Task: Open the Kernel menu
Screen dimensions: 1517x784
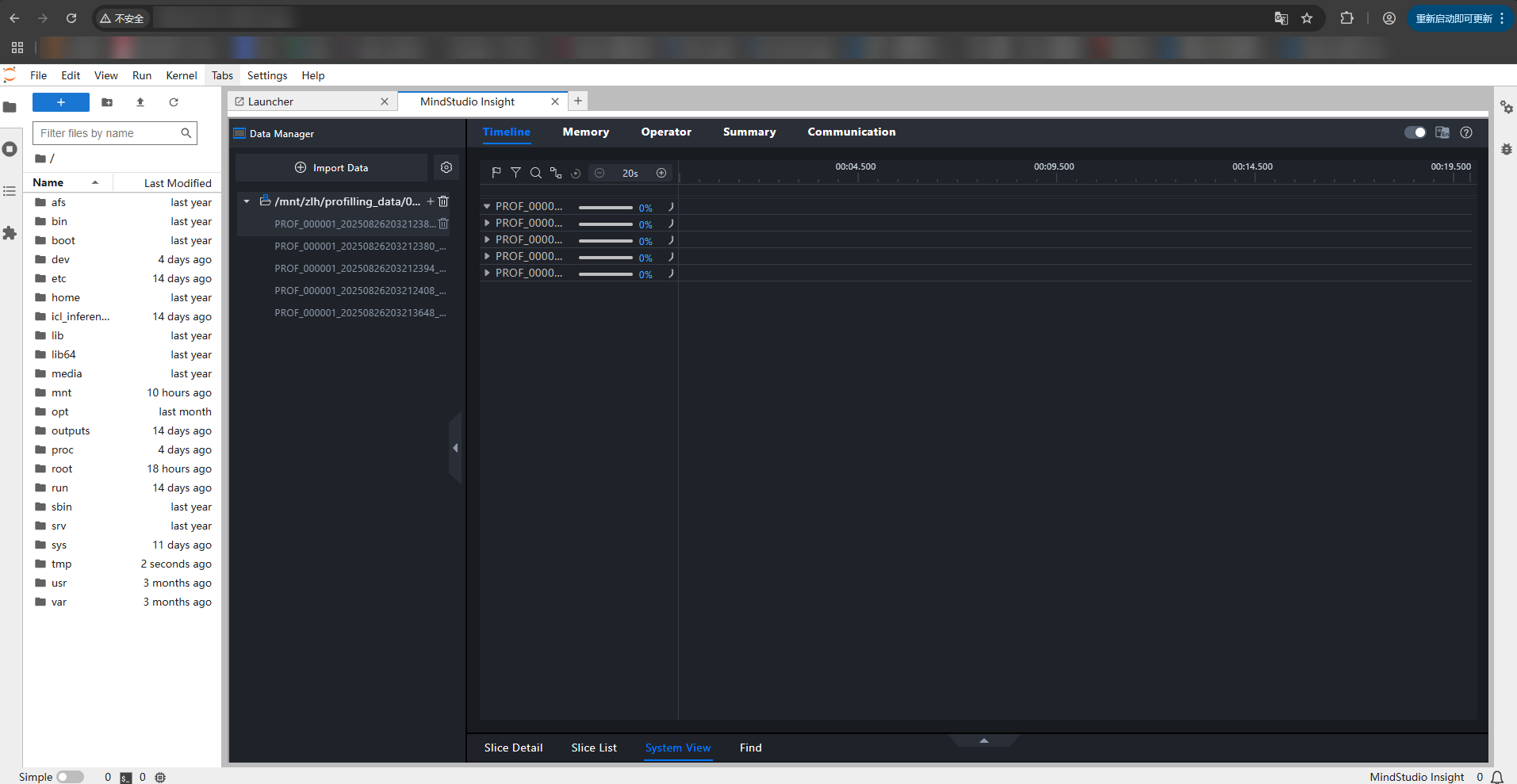Action: point(182,75)
